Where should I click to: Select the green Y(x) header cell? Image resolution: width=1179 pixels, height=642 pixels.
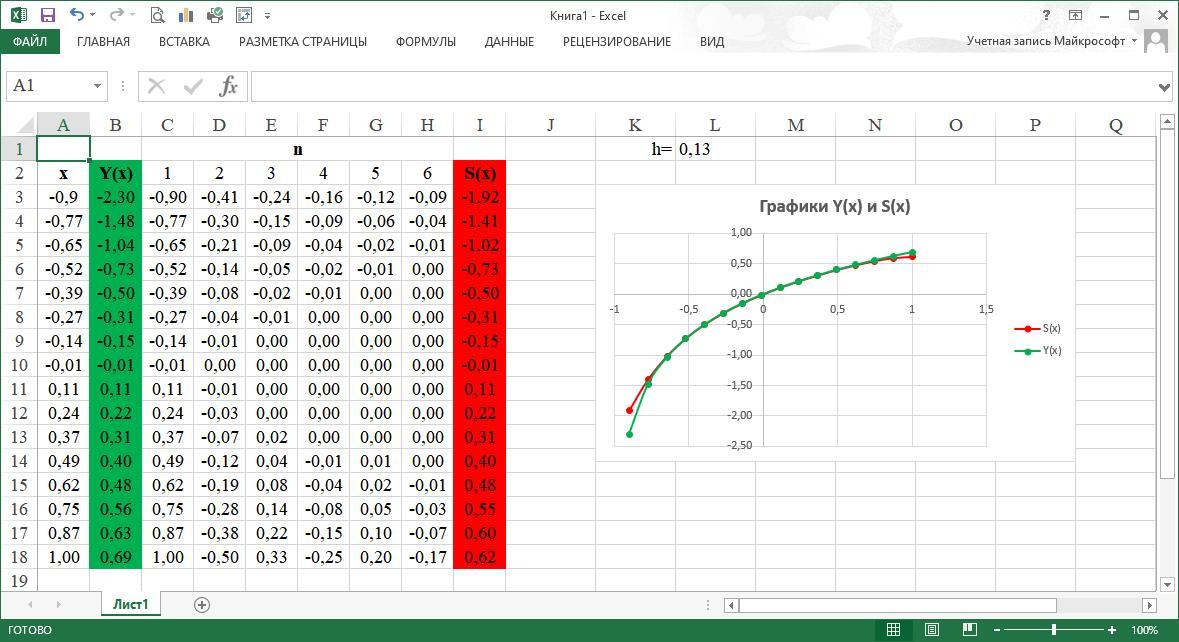pos(115,173)
